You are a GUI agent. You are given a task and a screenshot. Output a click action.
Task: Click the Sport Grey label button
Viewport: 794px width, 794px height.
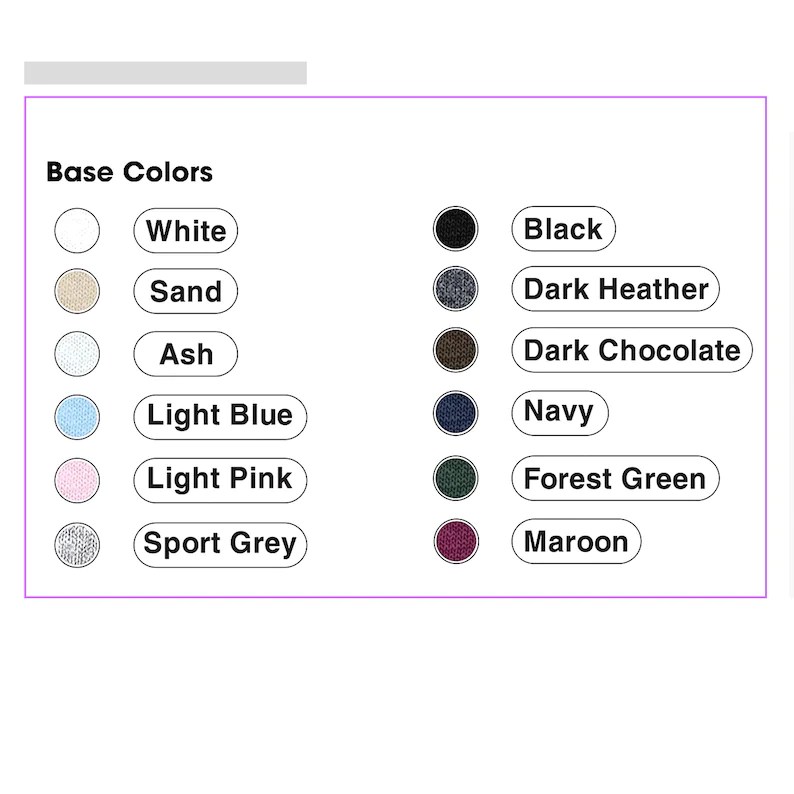(x=220, y=545)
